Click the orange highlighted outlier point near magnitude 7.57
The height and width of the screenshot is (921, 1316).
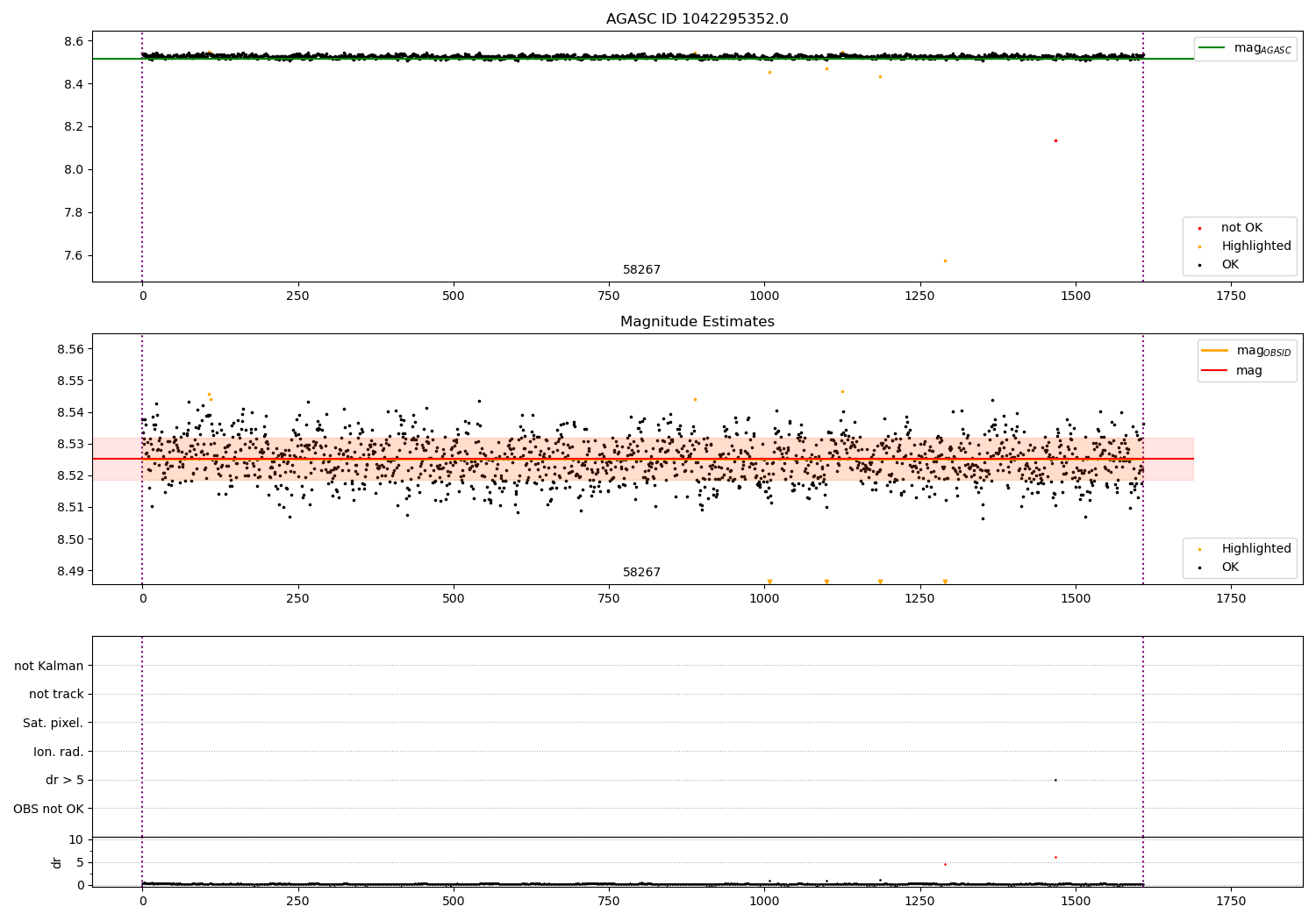945,261
